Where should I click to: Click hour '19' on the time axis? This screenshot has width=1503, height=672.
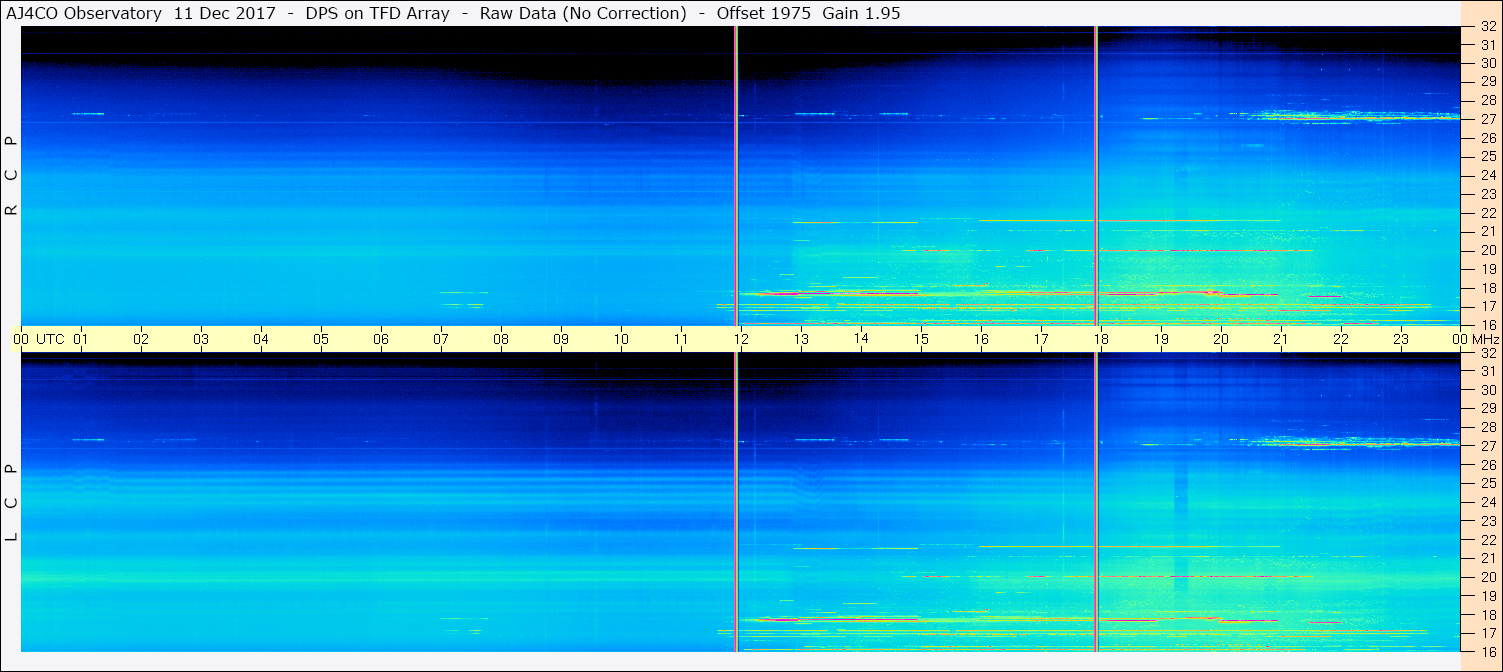(1161, 339)
